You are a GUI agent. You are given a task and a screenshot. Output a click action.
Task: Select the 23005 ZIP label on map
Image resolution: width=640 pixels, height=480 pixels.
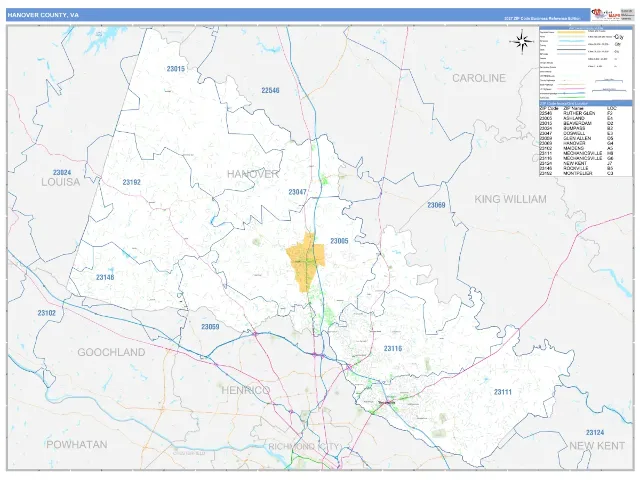click(339, 241)
